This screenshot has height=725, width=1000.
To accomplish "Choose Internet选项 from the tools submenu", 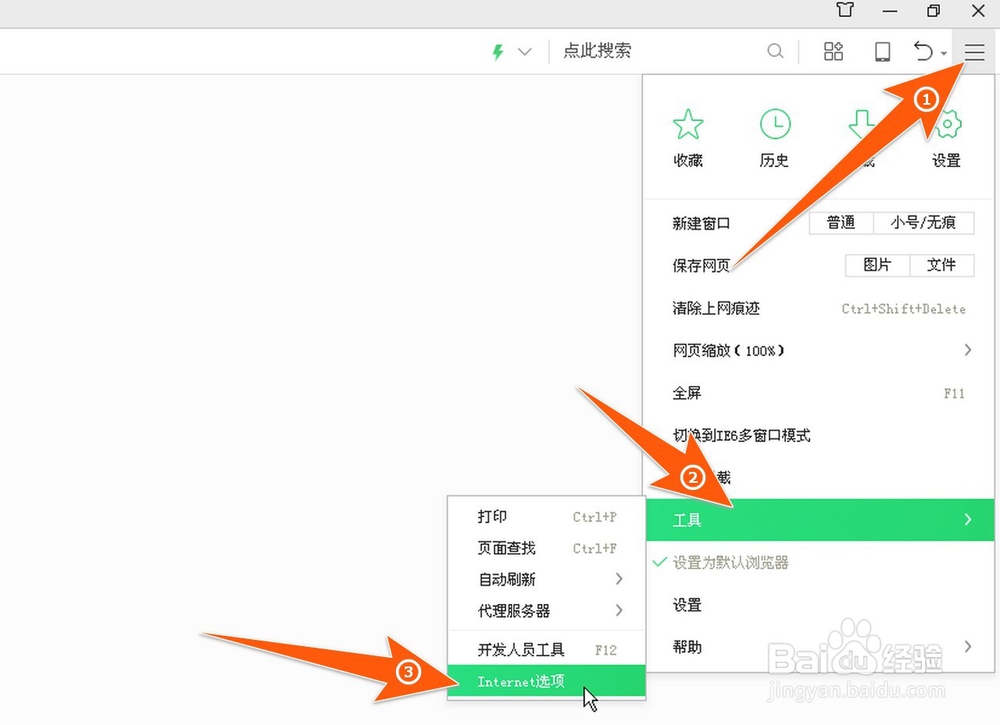I will [x=521, y=681].
